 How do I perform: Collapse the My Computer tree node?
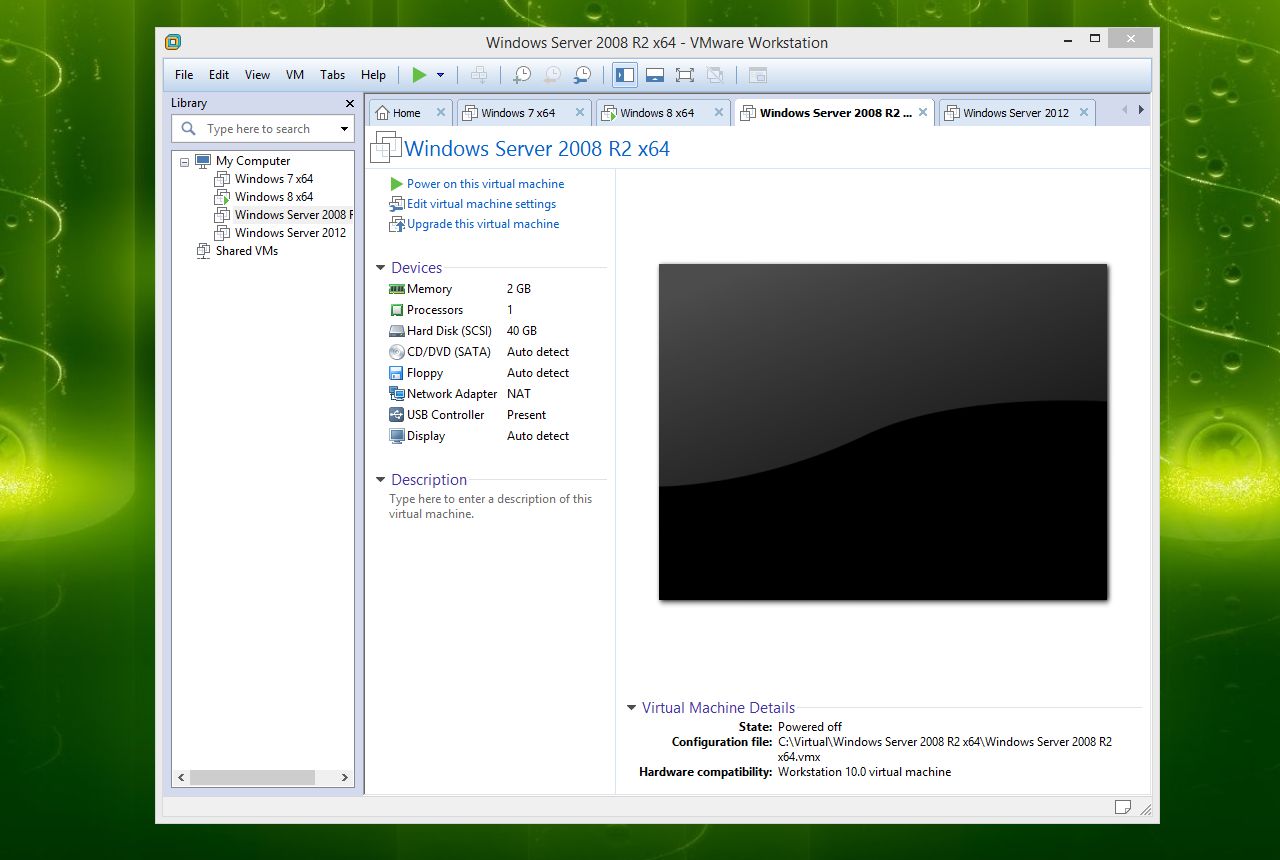[184, 161]
